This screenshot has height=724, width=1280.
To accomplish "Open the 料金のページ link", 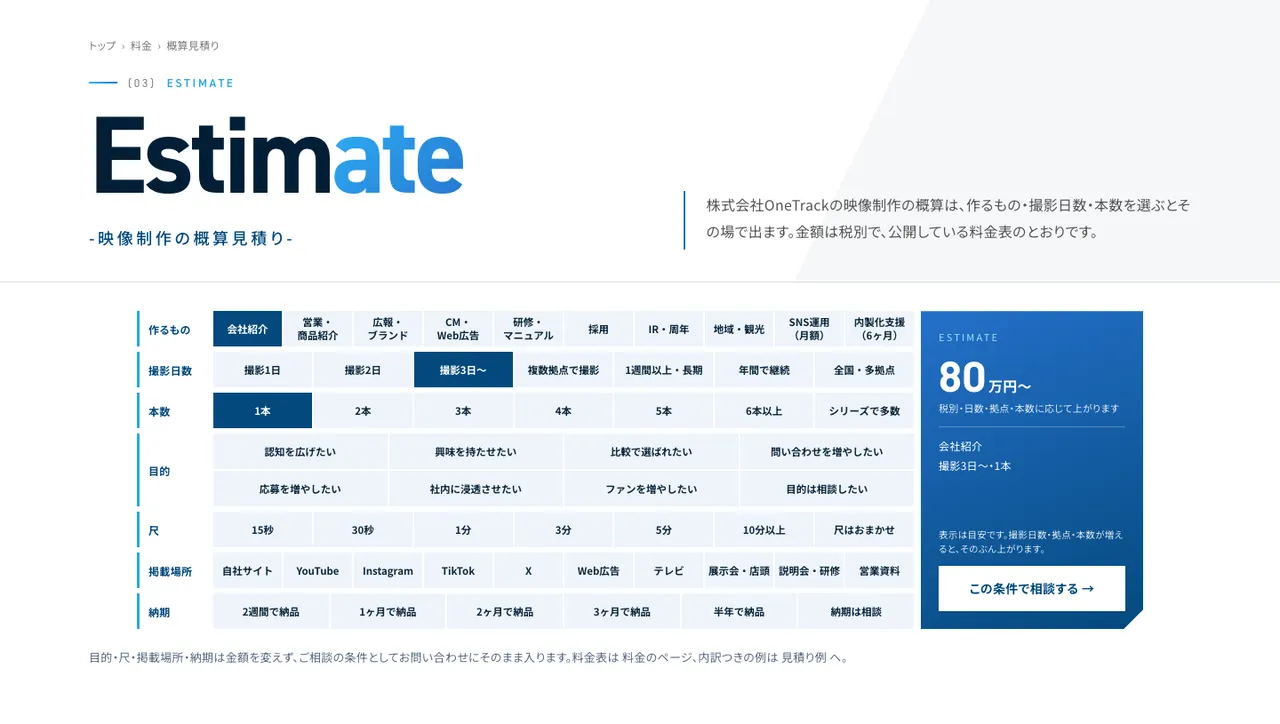I will [x=652, y=658].
